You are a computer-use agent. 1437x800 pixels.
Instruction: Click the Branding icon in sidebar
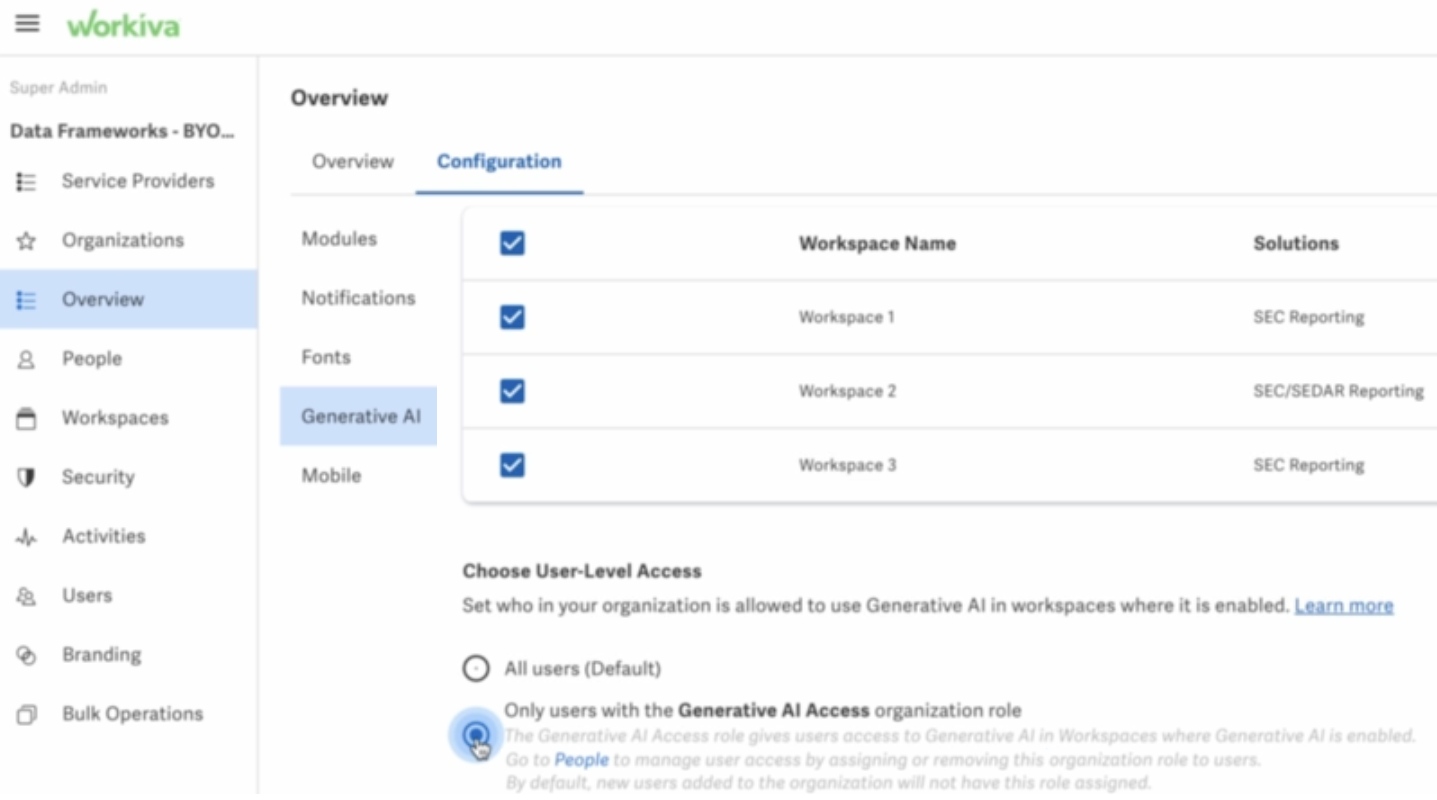pyautogui.click(x=27, y=655)
